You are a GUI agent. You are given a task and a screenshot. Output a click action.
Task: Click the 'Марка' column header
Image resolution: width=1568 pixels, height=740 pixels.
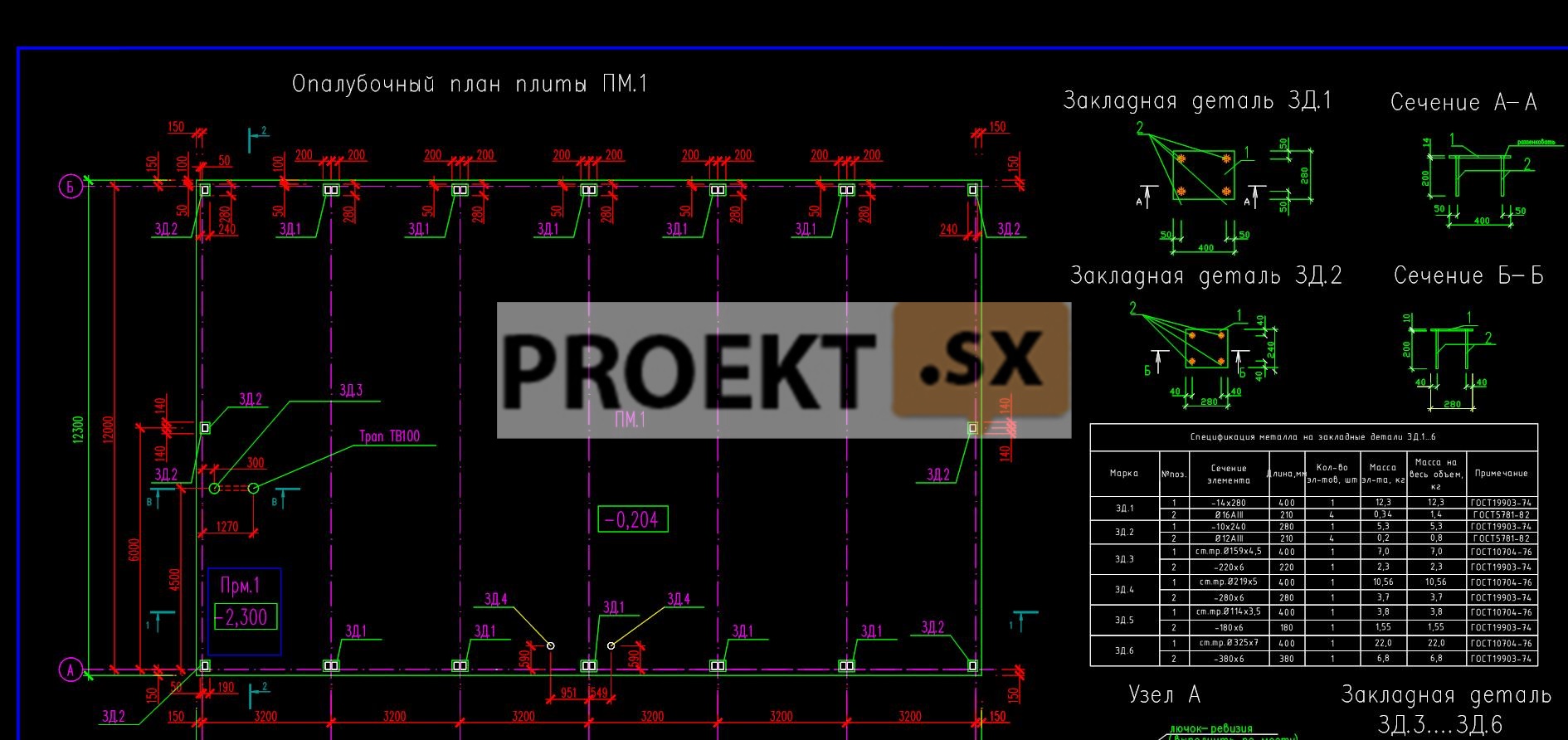click(1123, 474)
